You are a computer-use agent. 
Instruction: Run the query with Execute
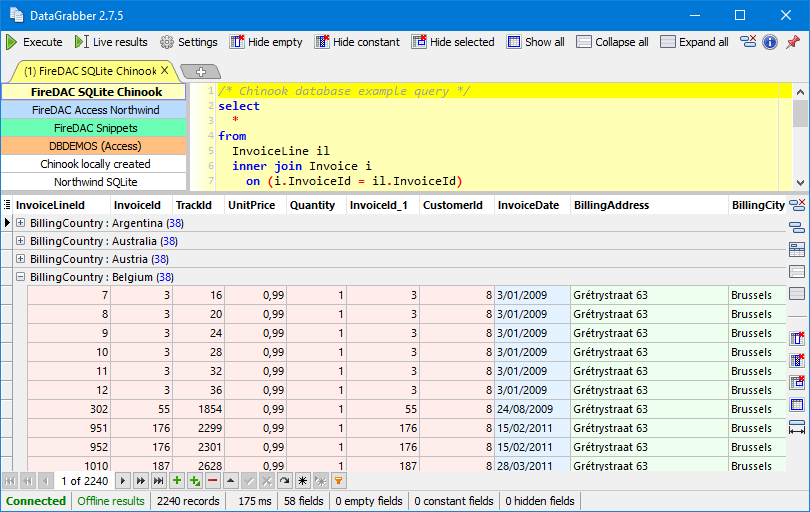[x=34, y=42]
